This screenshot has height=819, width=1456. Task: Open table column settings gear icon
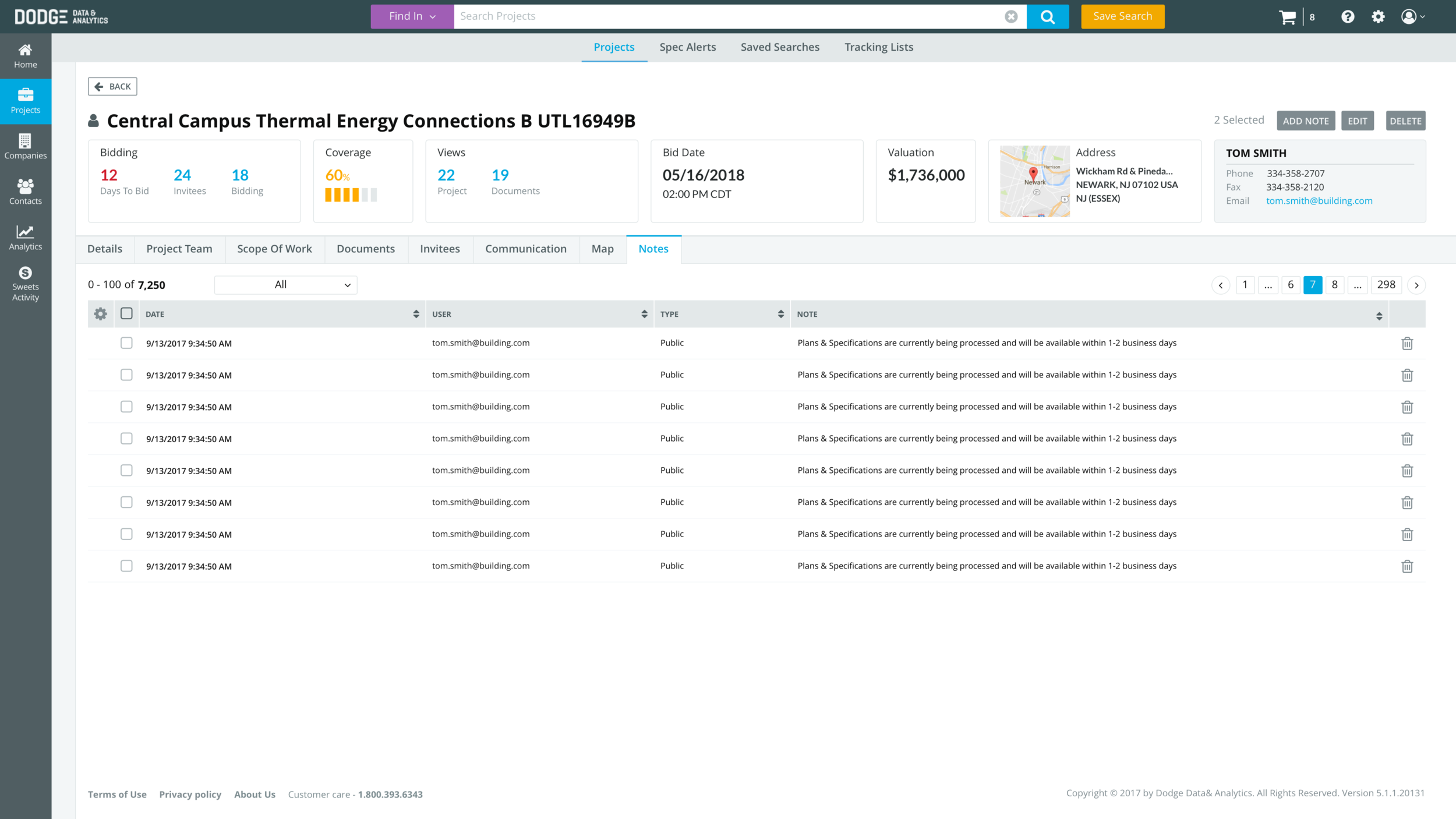(x=101, y=314)
